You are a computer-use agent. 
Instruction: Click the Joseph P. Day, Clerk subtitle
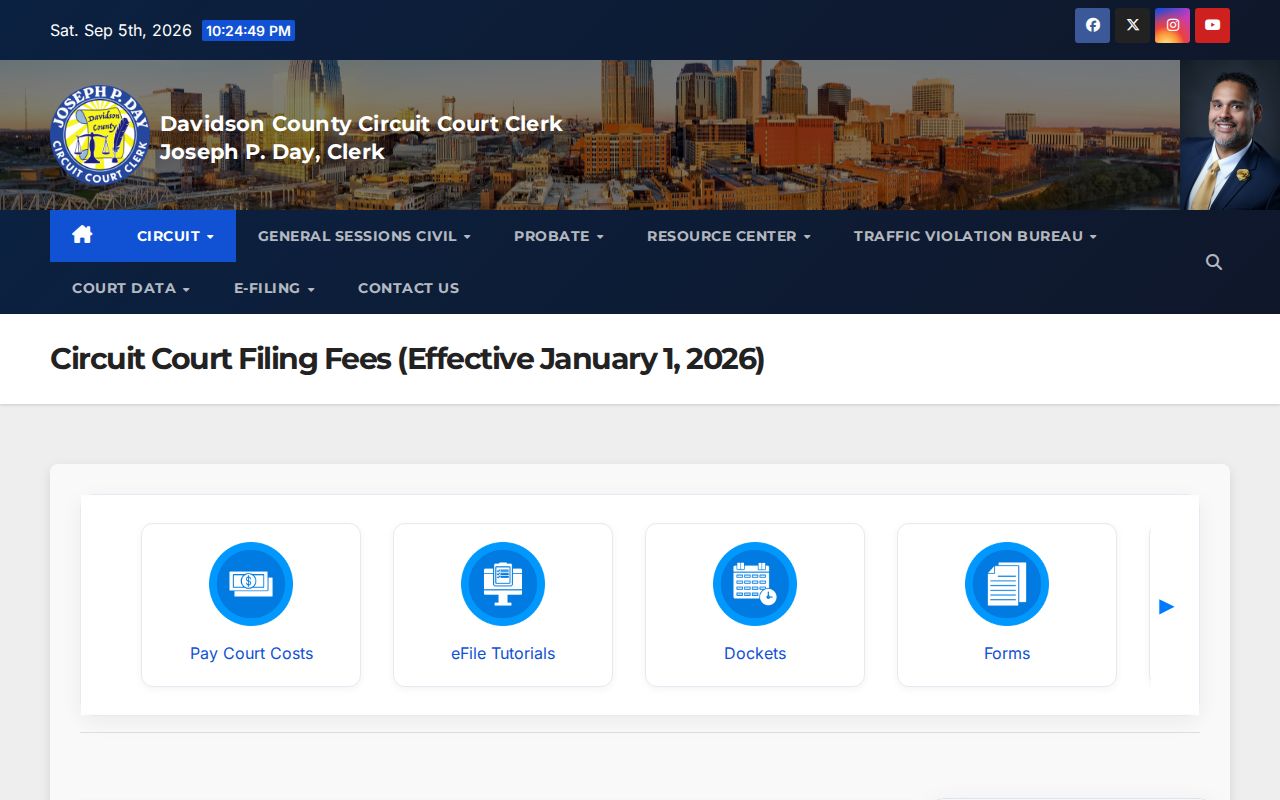272,152
